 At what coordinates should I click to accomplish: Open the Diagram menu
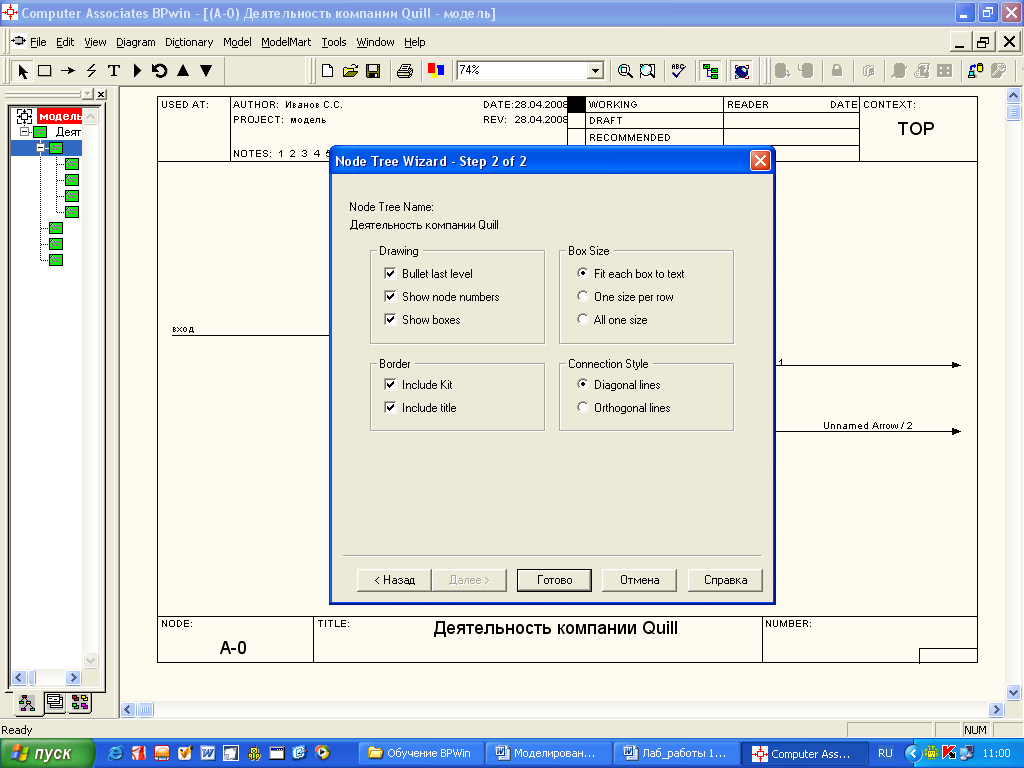(136, 42)
